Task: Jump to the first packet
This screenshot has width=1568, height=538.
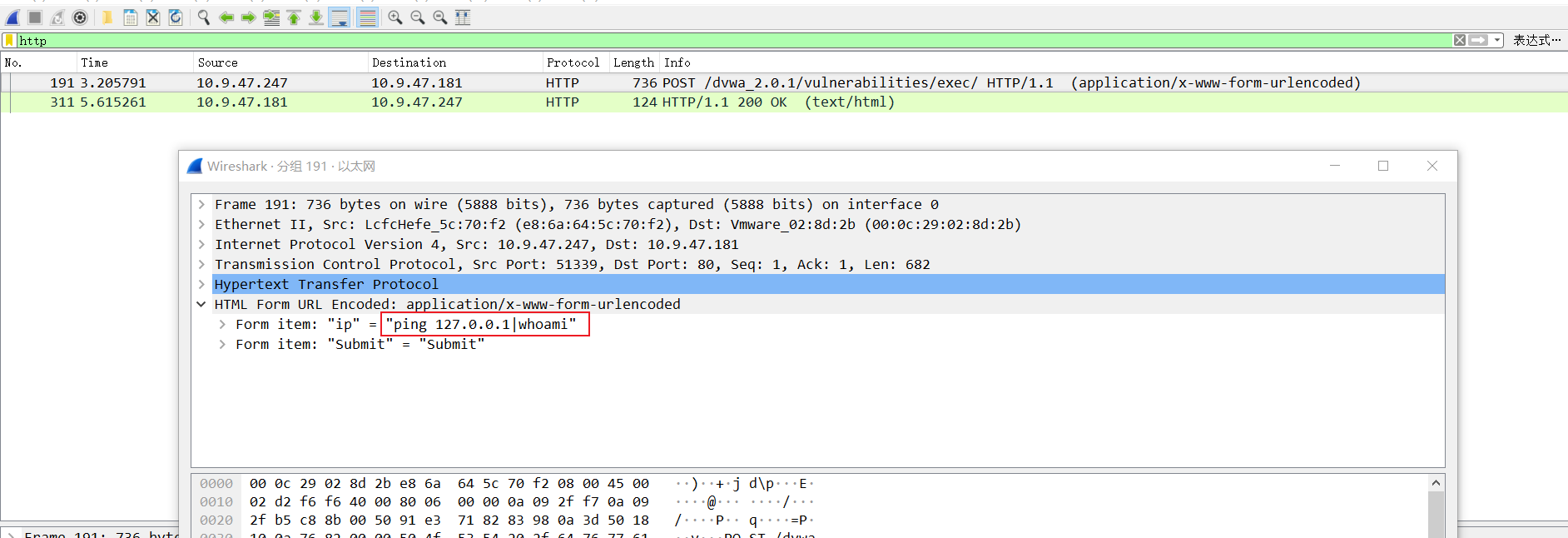Action: click(x=294, y=17)
